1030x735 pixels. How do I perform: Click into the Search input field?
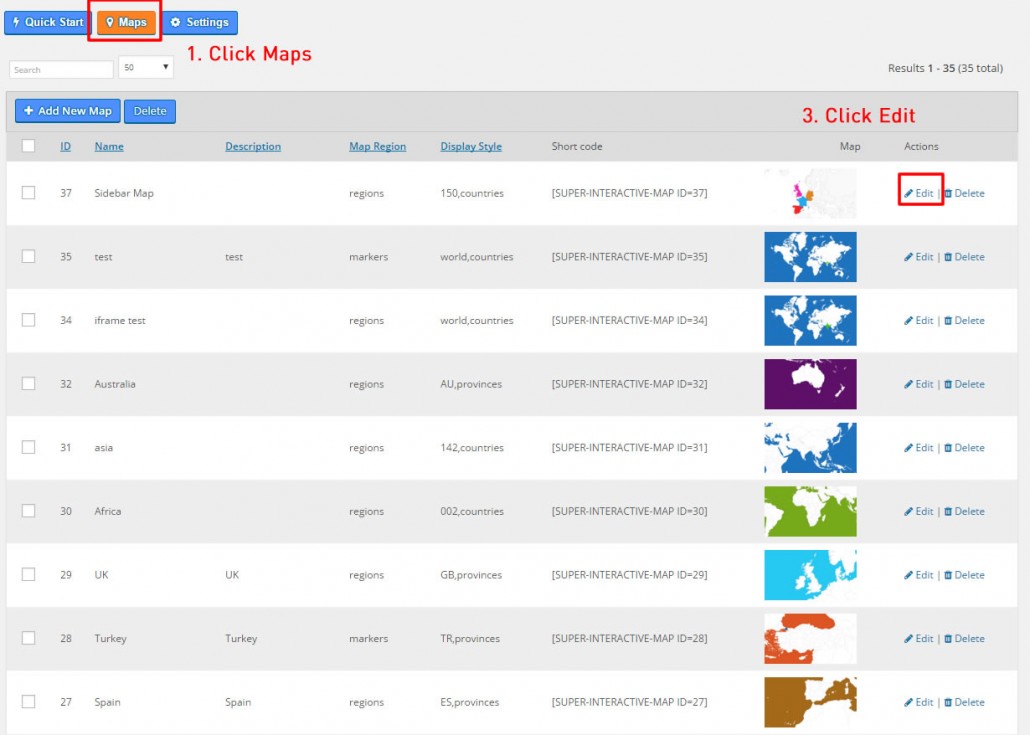coord(61,70)
